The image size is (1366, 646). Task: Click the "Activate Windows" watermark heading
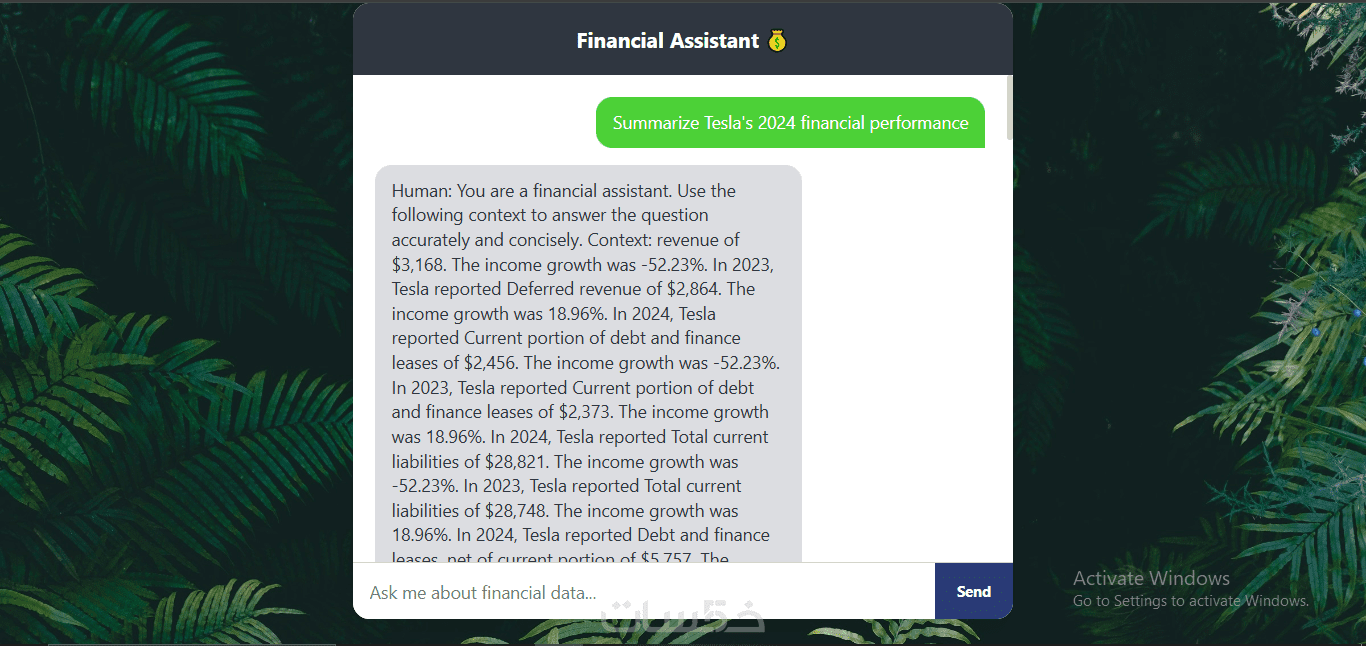click(x=1151, y=578)
